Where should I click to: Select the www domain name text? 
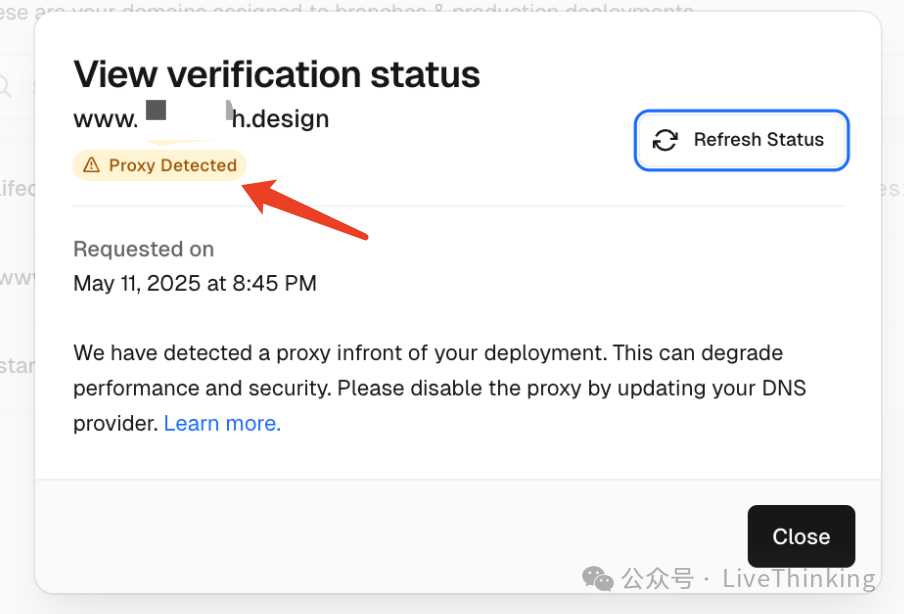pyautogui.click(x=201, y=119)
